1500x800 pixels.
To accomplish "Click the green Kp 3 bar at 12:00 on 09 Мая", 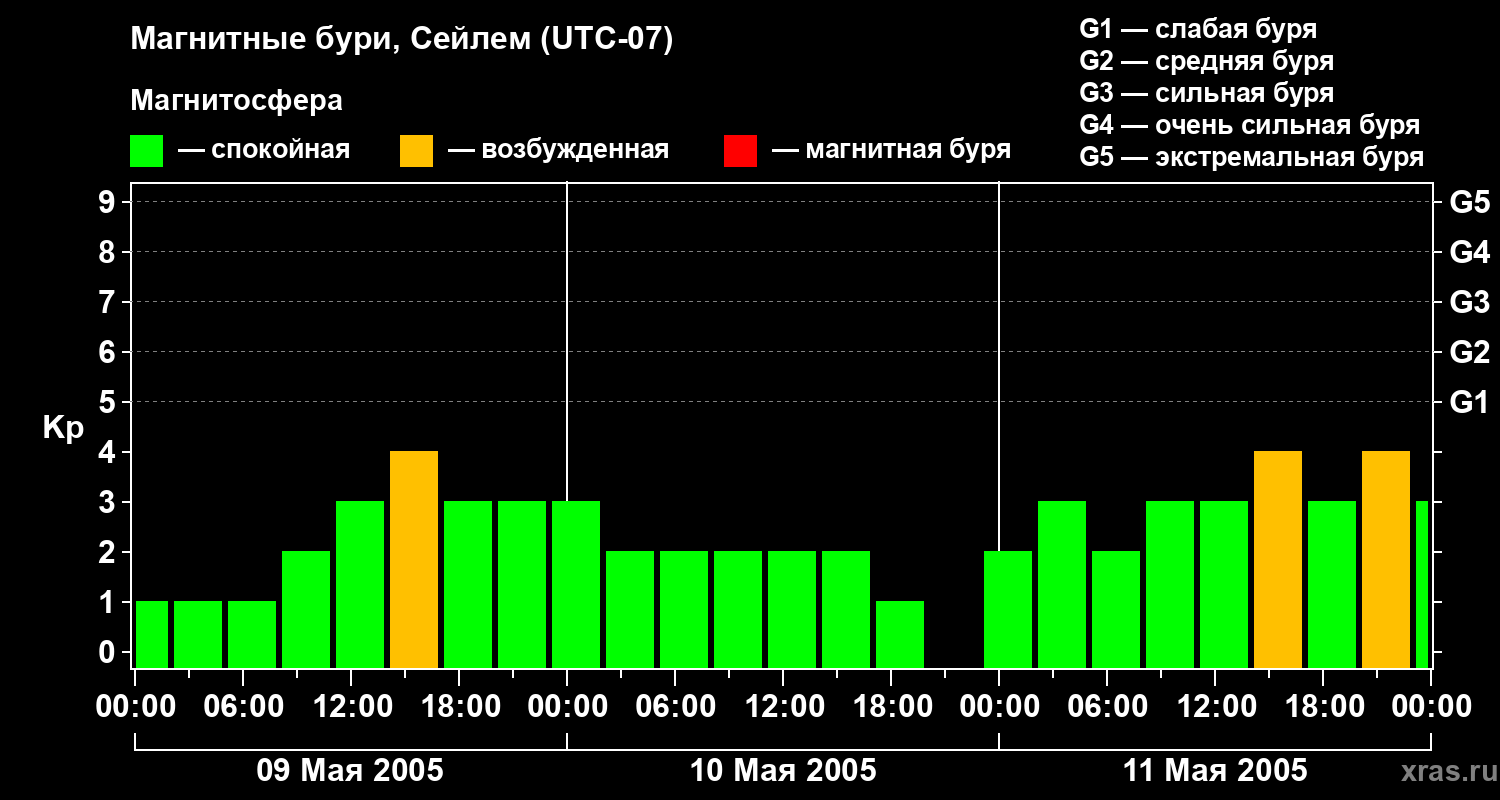I will (360, 585).
